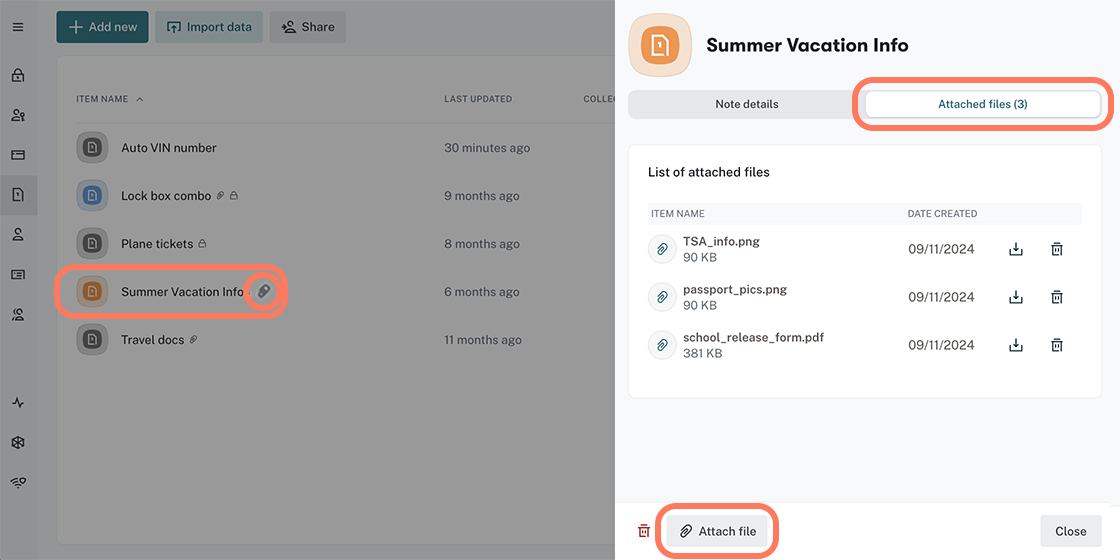The image size is (1120, 560).
Task: Select the Attached files (3) tab
Action: 982,104
